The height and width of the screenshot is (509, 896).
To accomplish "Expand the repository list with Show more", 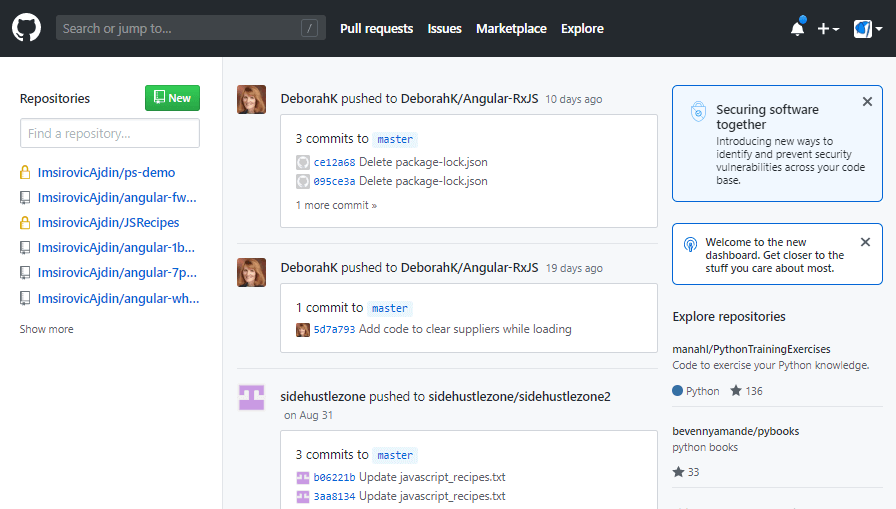I will tap(46, 329).
